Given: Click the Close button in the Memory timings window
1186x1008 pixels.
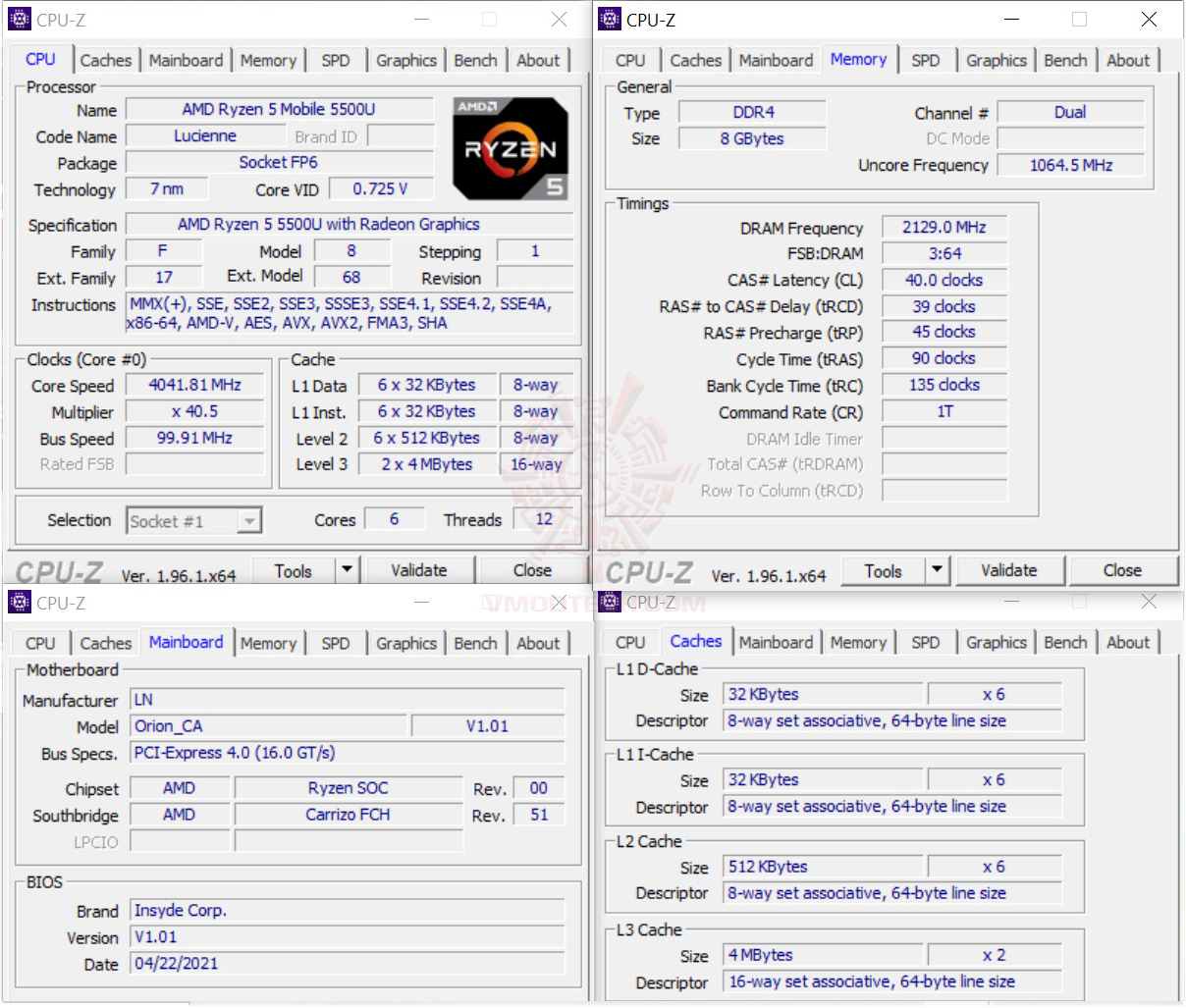Looking at the screenshot, I should click(1122, 570).
